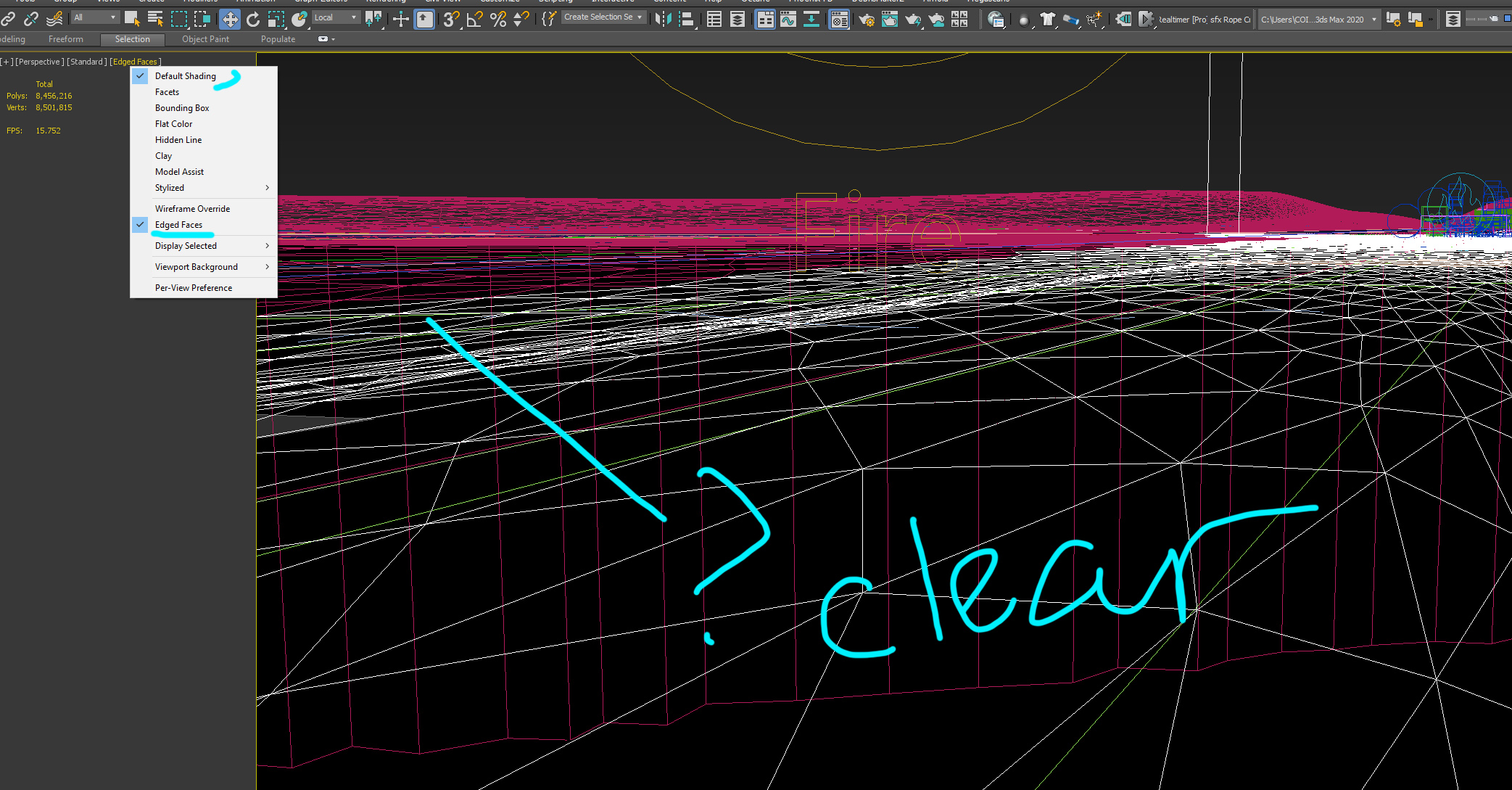Open Render Setup teapot icon
The image size is (1512, 790).
tap(866, 20)
